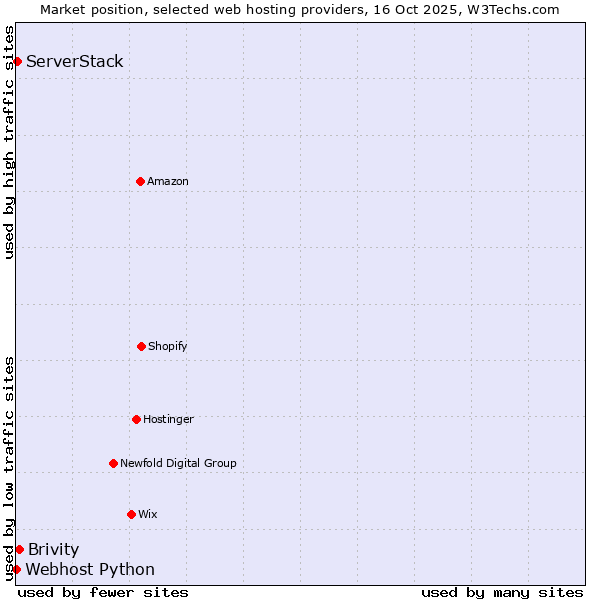Select the Newfold Digital Group red dot
Screen dimensions: 600x600
click(113, 463)
